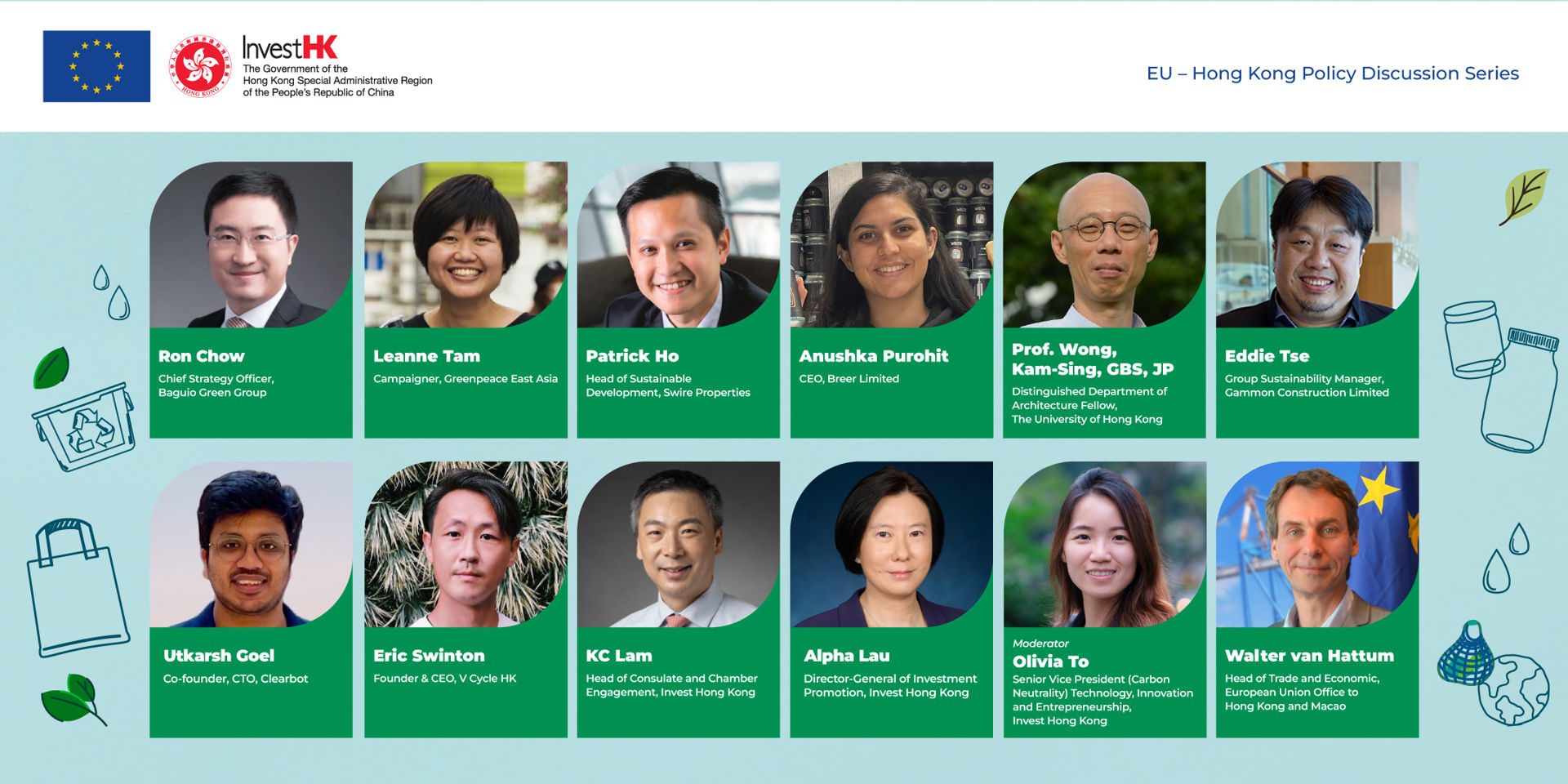Select Eric Swinton's speaker photo

pyautogui.click(x=465, y=545)
